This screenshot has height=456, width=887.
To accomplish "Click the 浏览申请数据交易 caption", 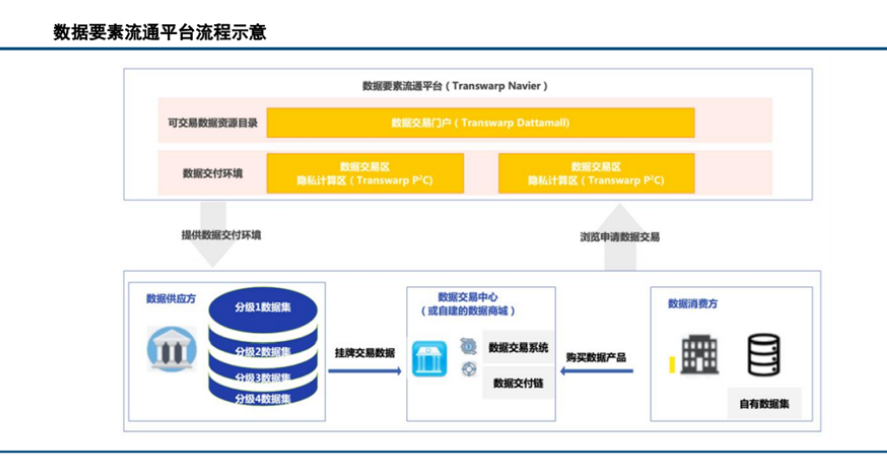I will coord(619,237).
